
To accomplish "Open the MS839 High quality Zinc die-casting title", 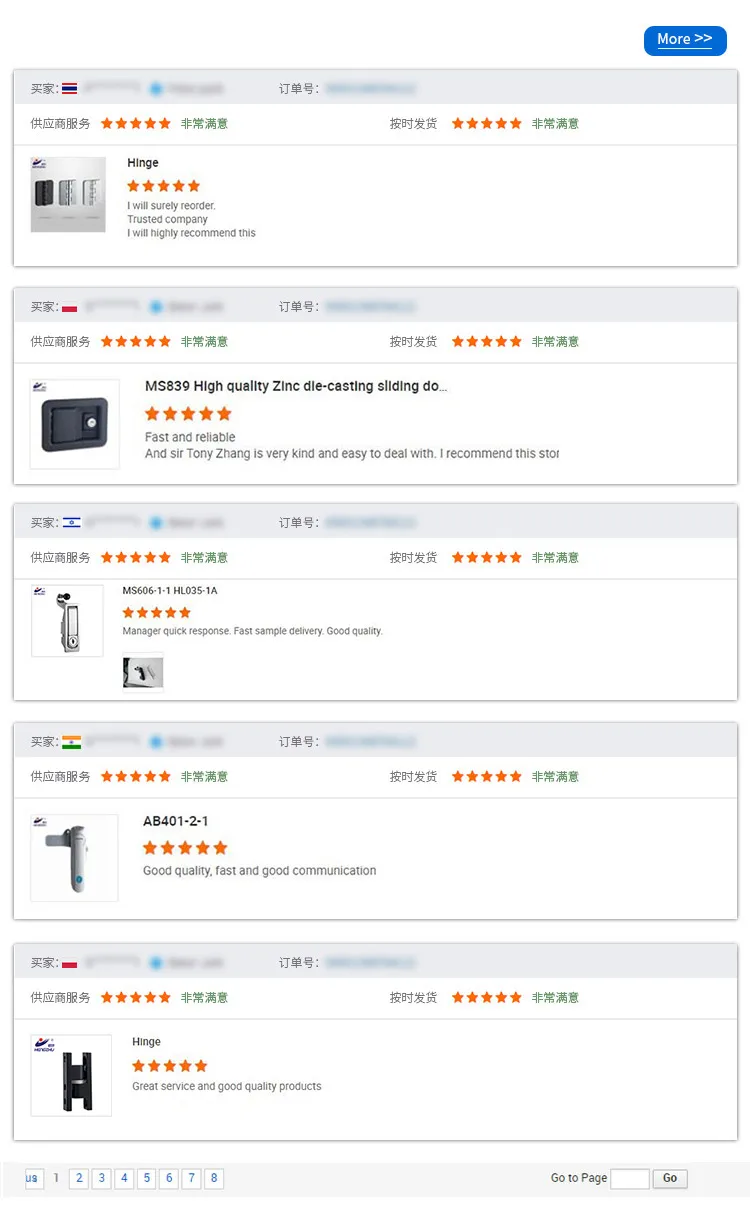I will (x=296, y=386).
